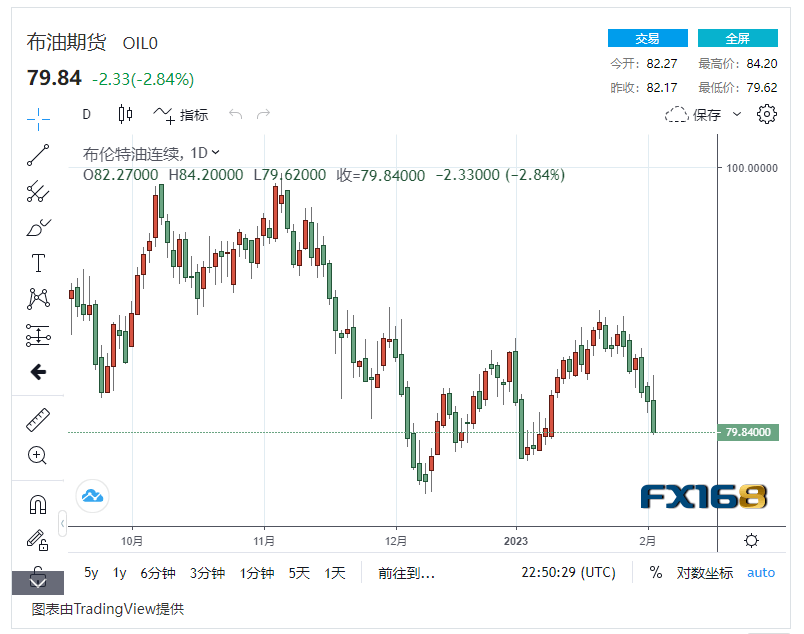Toggle logarithmic scale 对数坐标
804x634 pixels.
(705, 572)
